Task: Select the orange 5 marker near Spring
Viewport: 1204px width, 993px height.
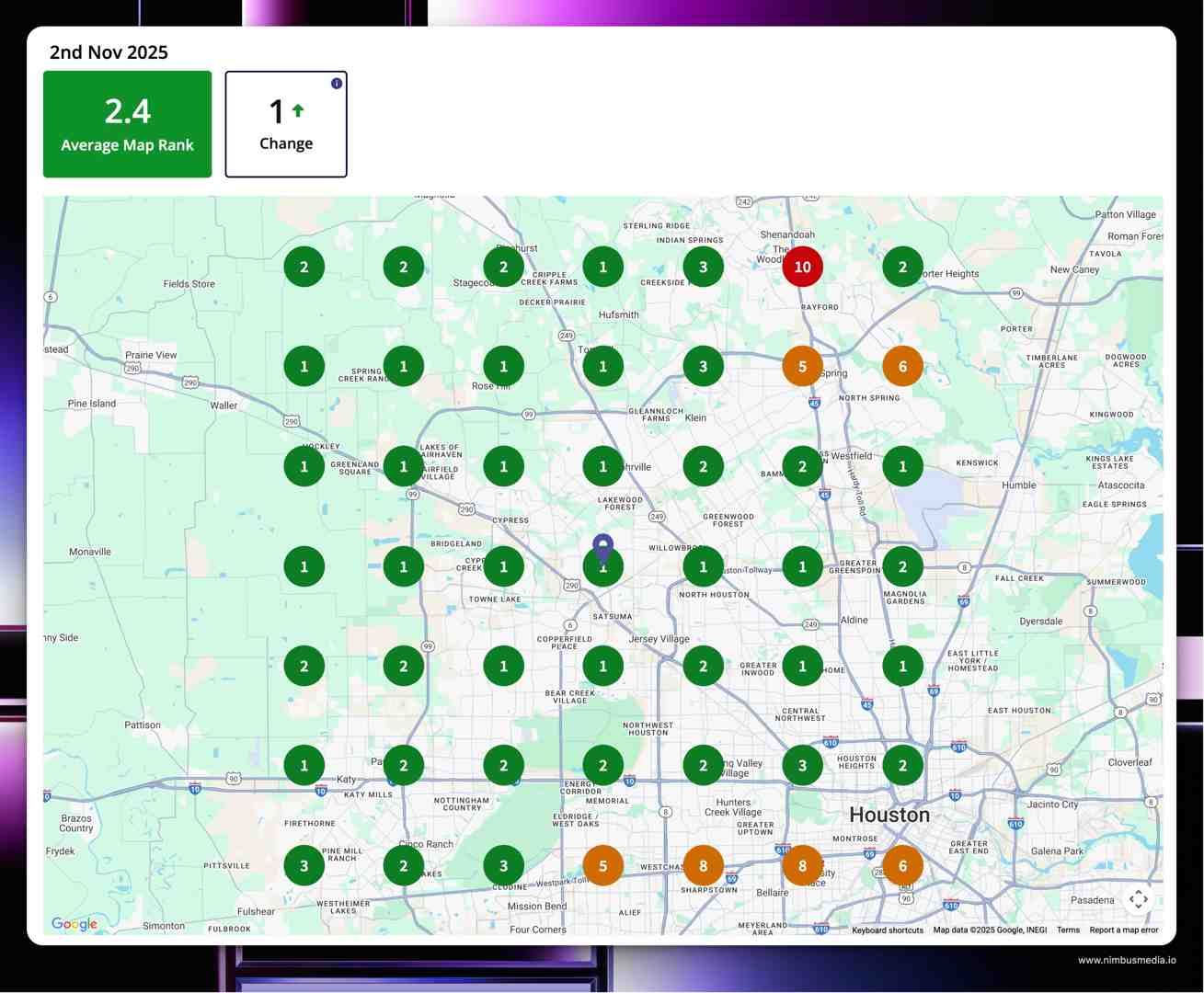Action: point(802,367)
